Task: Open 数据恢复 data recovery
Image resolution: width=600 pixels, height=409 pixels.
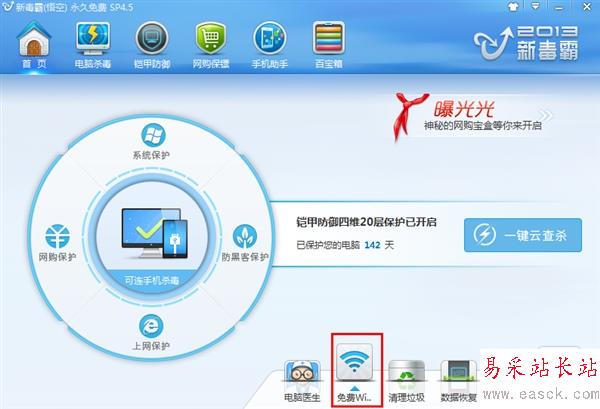Action: (x=458, y=381)
